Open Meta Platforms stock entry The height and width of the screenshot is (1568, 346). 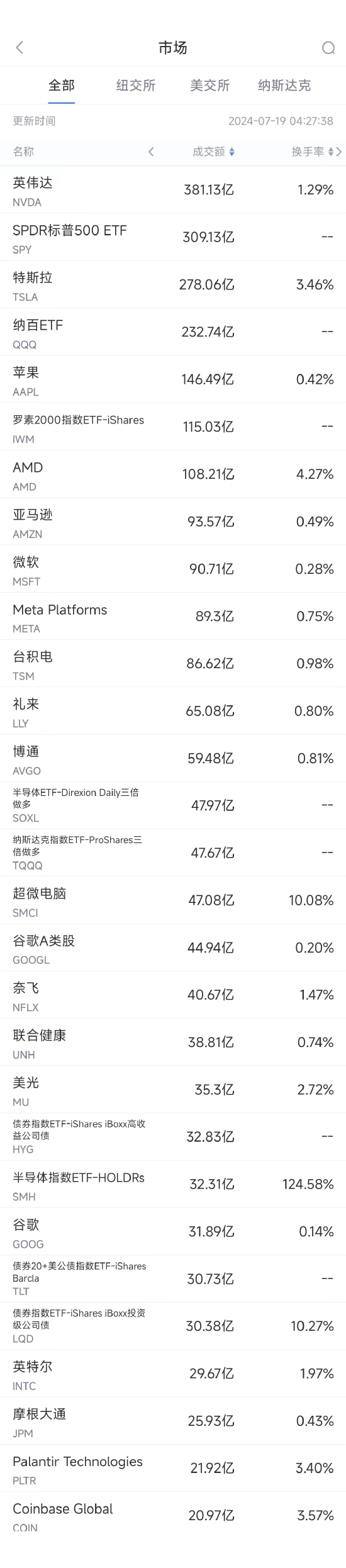(173, 617)
